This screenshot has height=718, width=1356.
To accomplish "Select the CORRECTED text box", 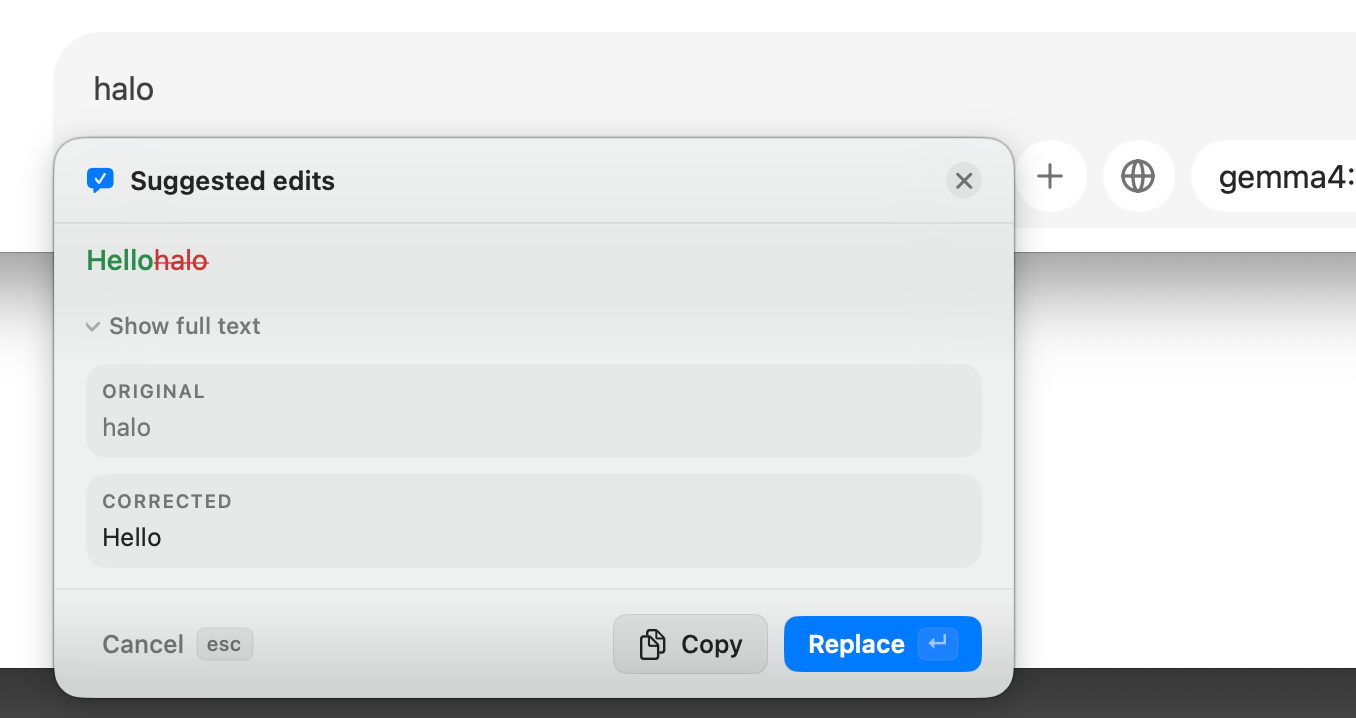I will pos(534,521).
